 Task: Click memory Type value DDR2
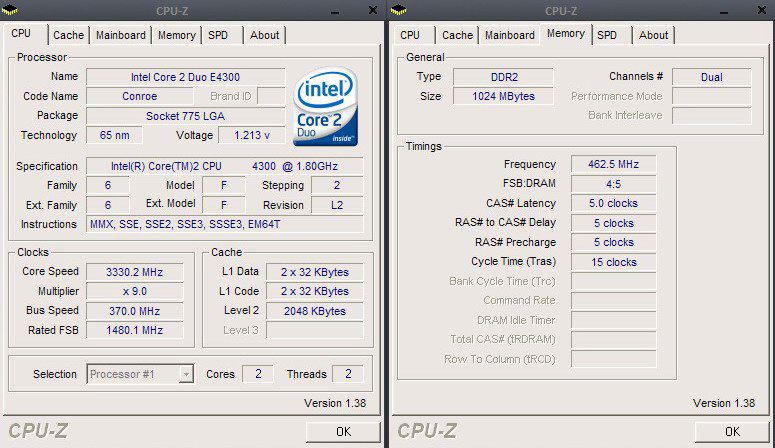click(504, 77)
